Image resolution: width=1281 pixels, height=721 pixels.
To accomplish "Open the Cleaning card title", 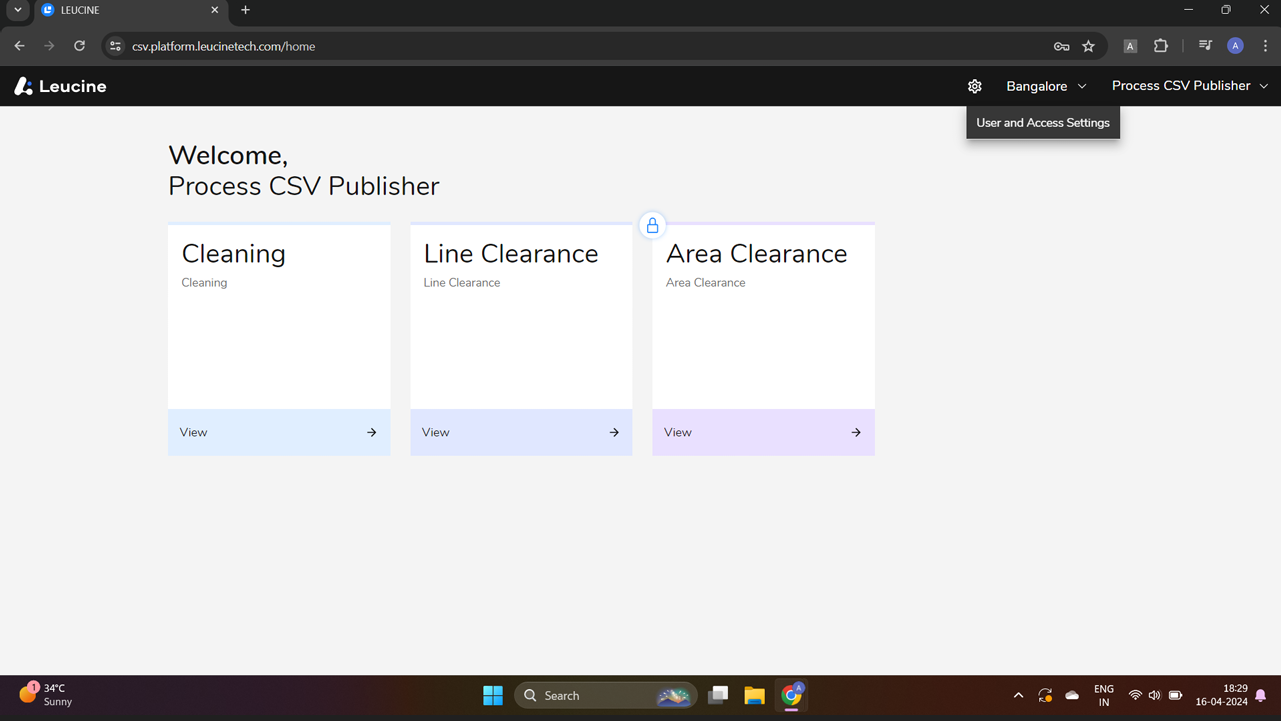I will pyautogui.click(x=234, y=254).
